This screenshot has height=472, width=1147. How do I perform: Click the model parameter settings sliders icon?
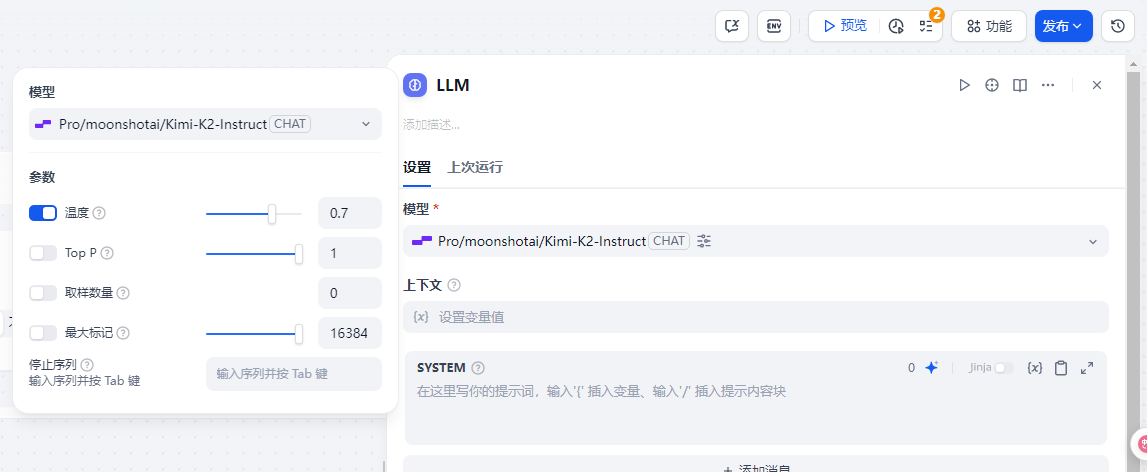(x=704, y=241)
